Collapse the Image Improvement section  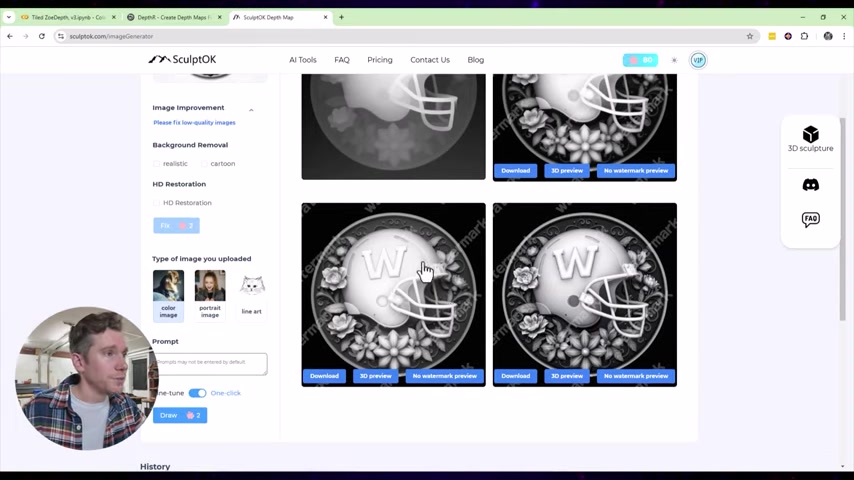click(x=251, y=109)
